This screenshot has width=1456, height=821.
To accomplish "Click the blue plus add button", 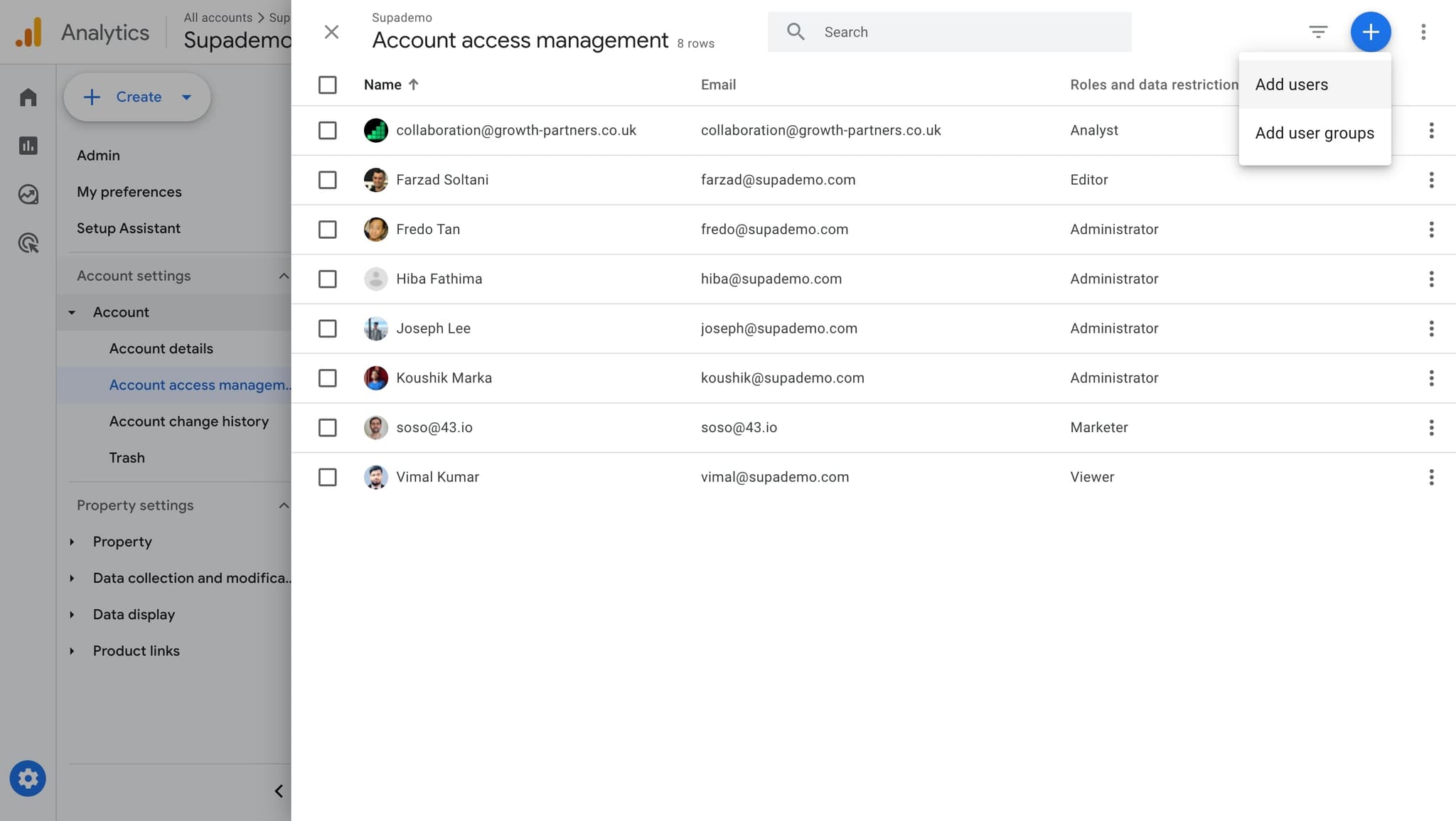I will tap(1370, 32).
